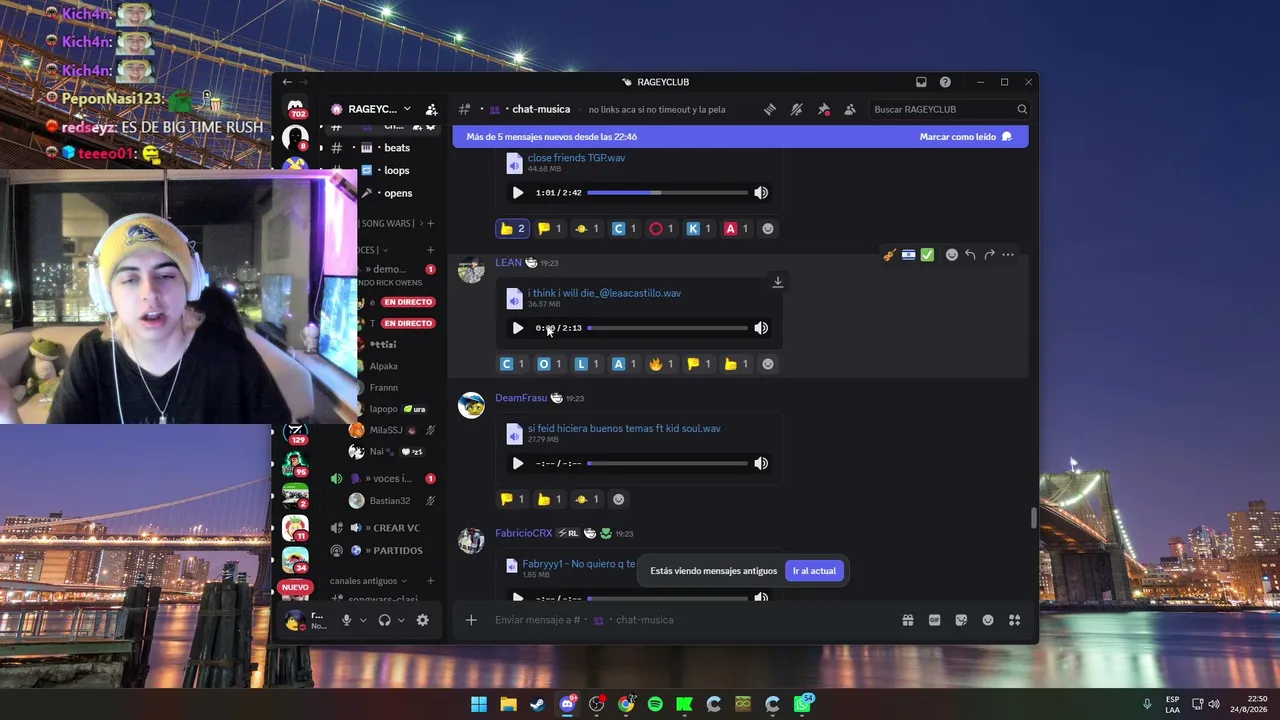Toggle the yellow flag reaction on DeamFrasu's message

[512, 499]
